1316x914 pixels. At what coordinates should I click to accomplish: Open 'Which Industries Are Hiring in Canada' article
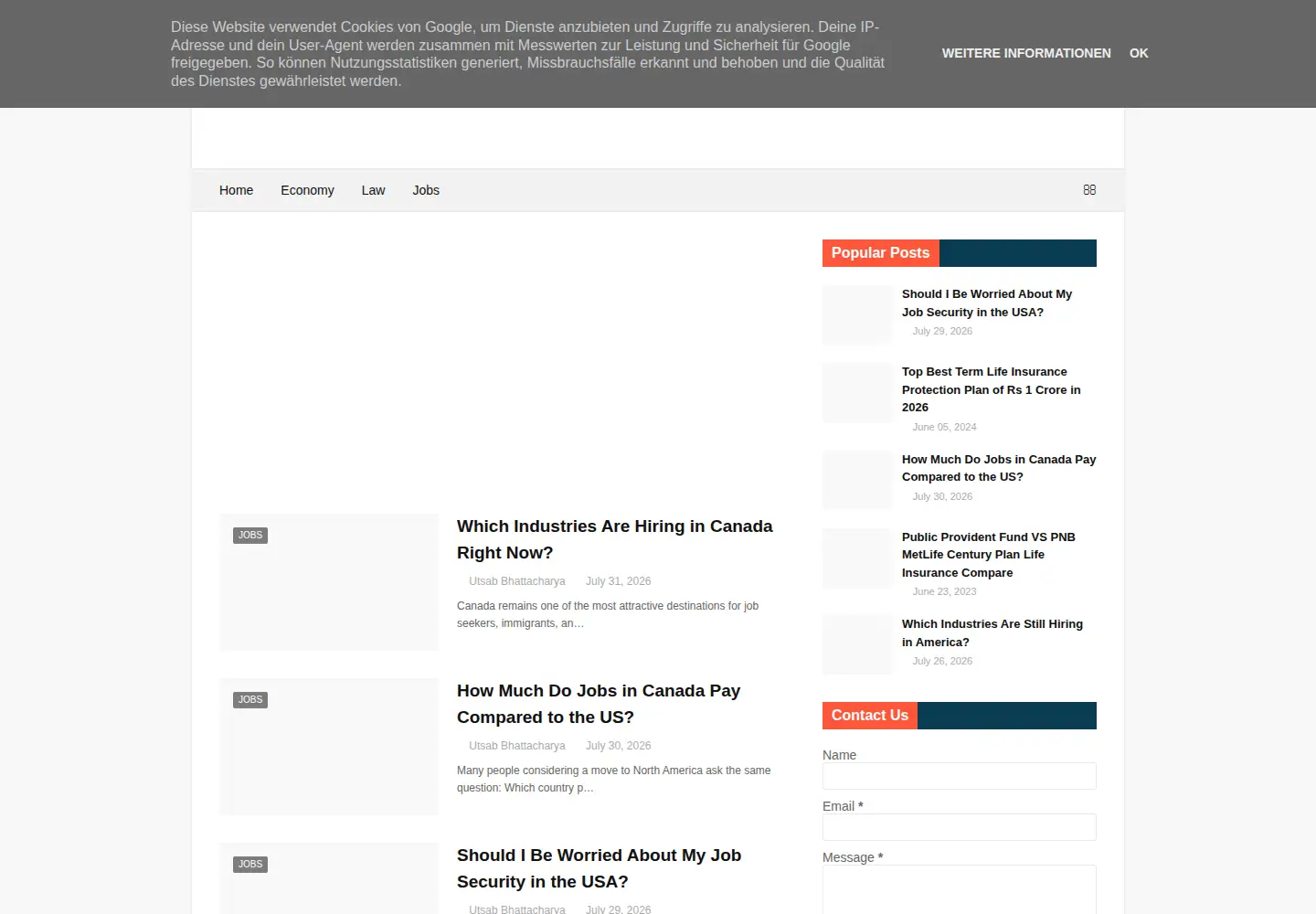[615, 539]
